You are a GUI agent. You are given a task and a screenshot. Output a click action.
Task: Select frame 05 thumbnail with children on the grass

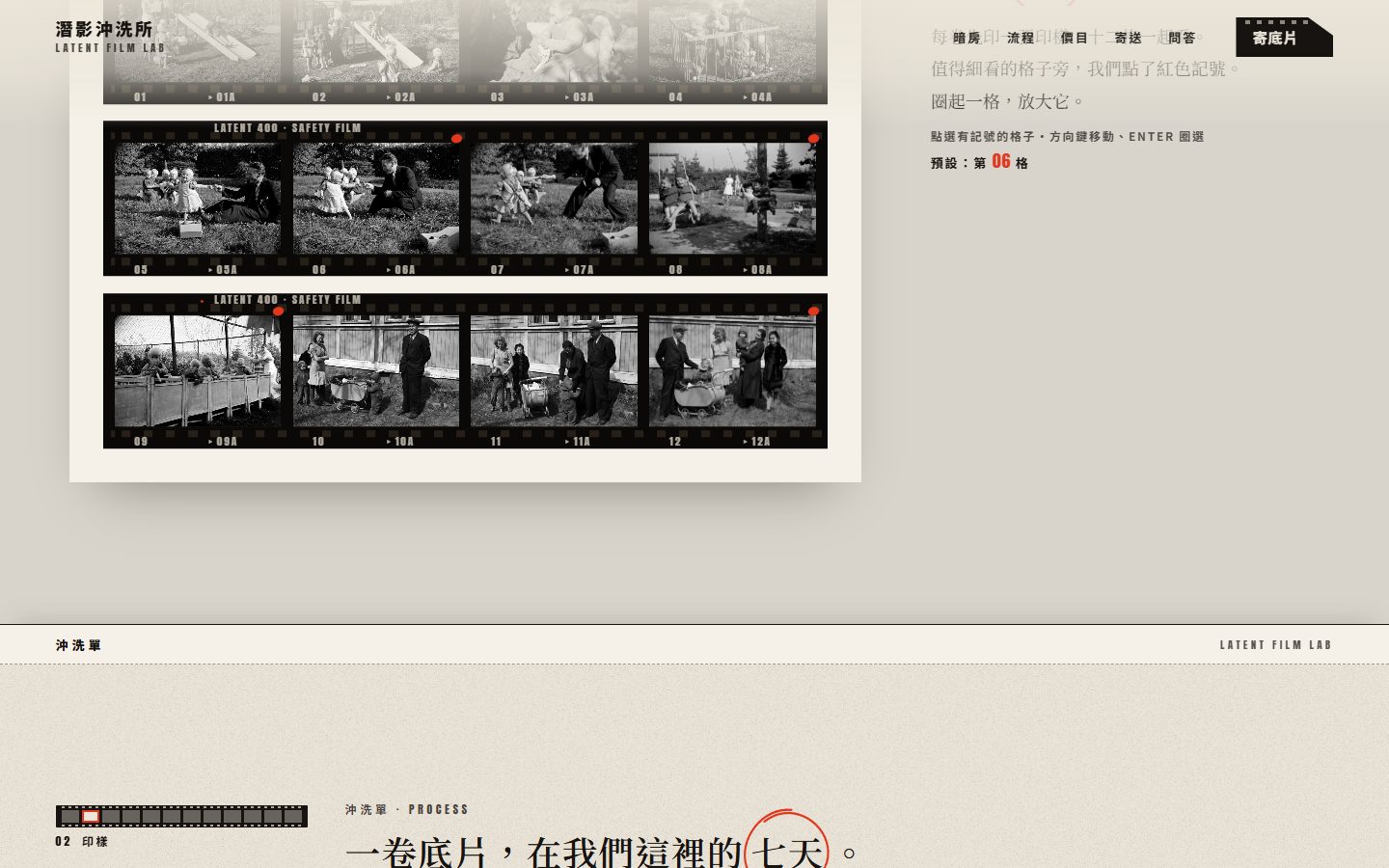tap(198, 199)
